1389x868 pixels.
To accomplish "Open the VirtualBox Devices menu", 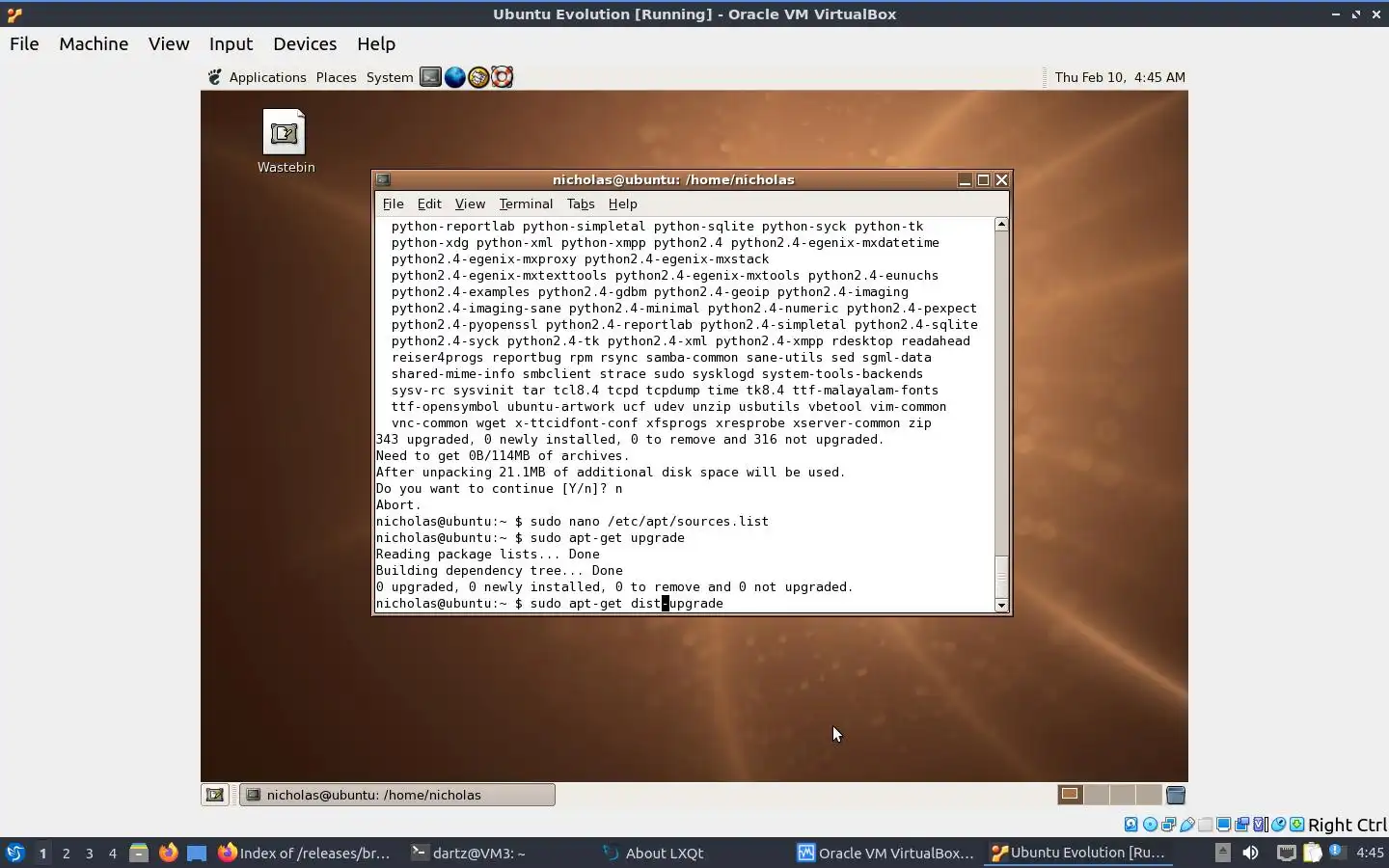I will pos(305,44).
